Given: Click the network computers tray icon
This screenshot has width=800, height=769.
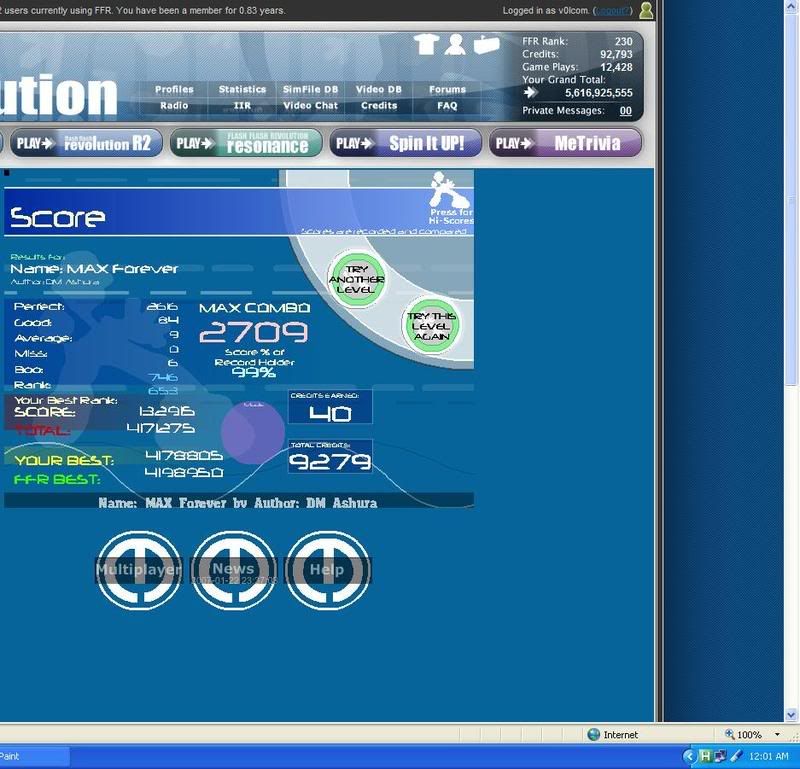Looking at the screenshot, I should 720,756.
